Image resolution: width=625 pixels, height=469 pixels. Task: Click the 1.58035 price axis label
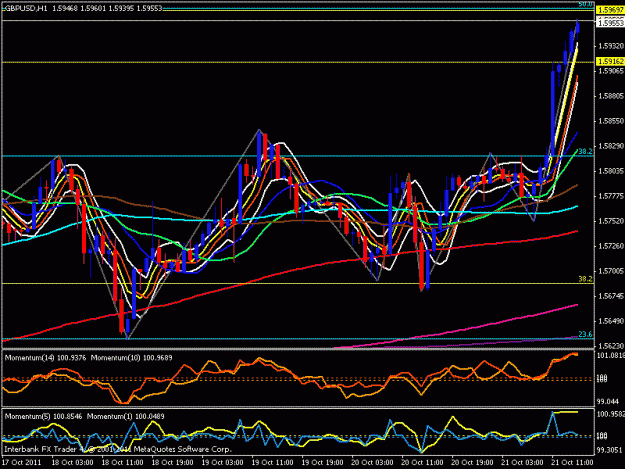tap(611, 171)
